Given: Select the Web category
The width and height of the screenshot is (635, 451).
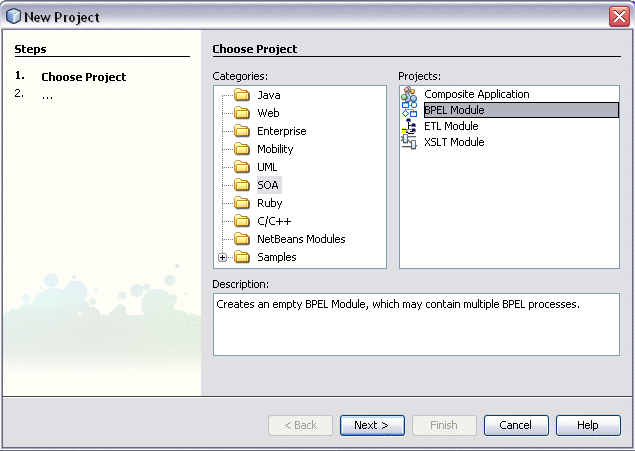Looking at the screenshot, I should coord(268,113).
